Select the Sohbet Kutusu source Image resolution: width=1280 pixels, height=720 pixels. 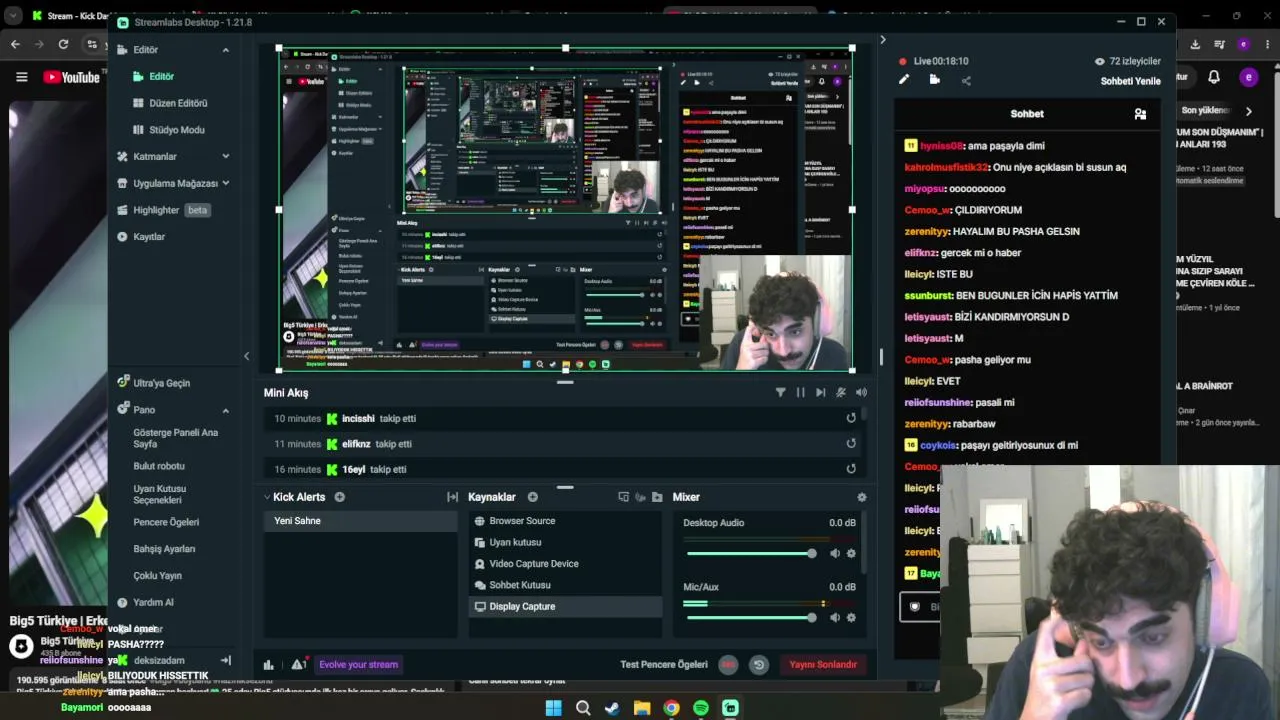coord(565,585)
